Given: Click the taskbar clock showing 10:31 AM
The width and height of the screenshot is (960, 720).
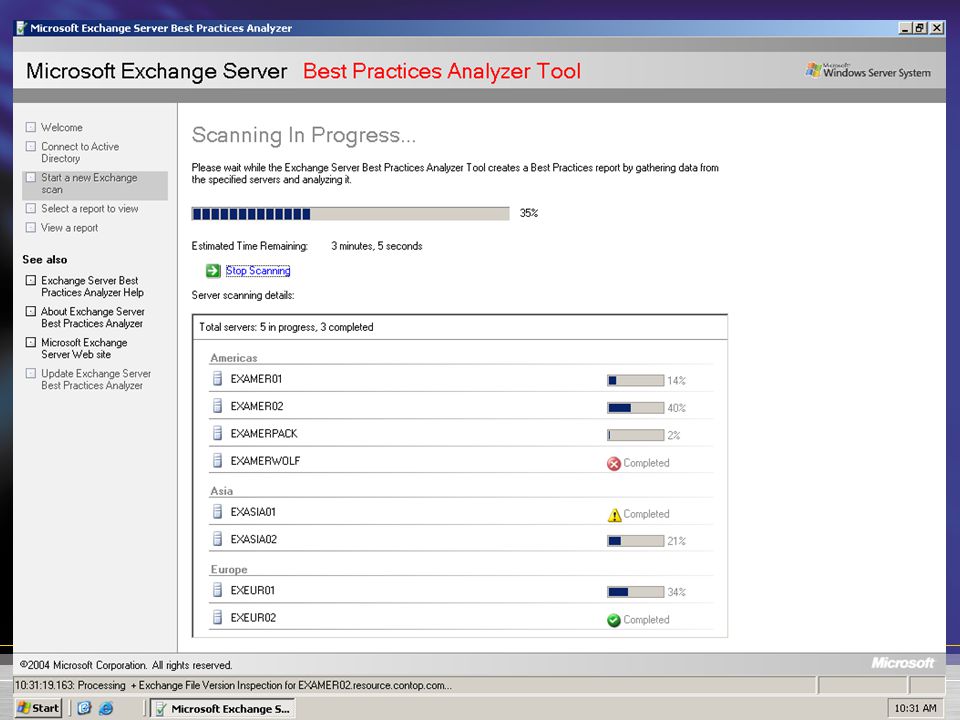Looking at the screenshot, I should click(915, 708).
